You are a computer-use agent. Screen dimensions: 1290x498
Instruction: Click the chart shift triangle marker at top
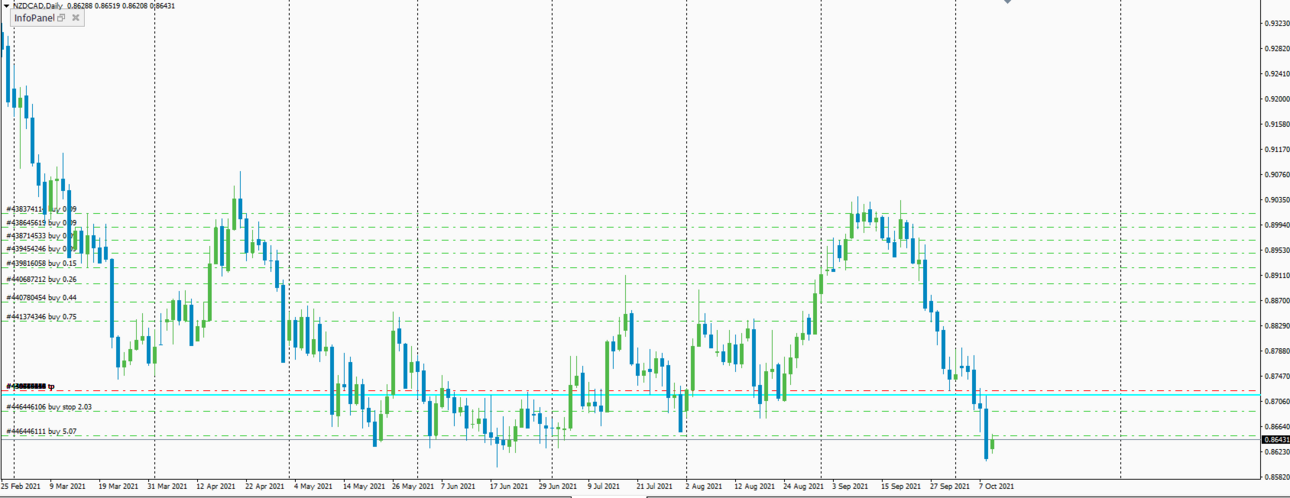coord(1008,3)
